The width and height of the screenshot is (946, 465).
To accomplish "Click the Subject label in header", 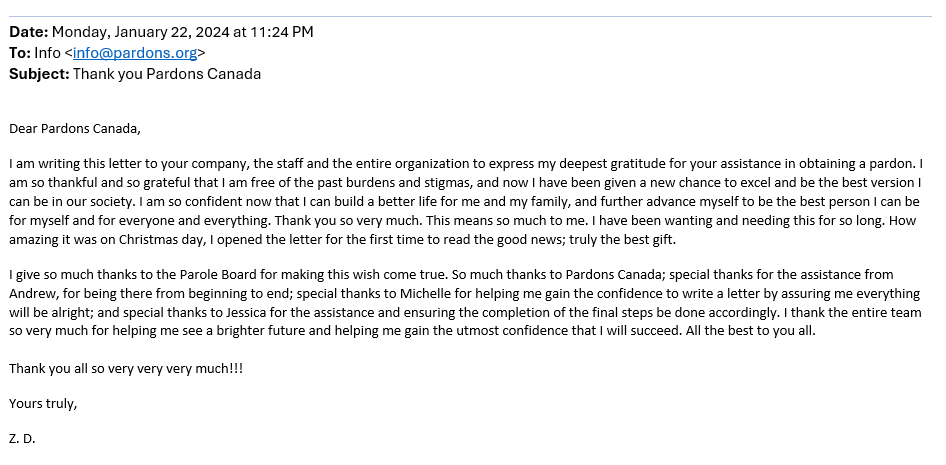I will tap(39, 74).
